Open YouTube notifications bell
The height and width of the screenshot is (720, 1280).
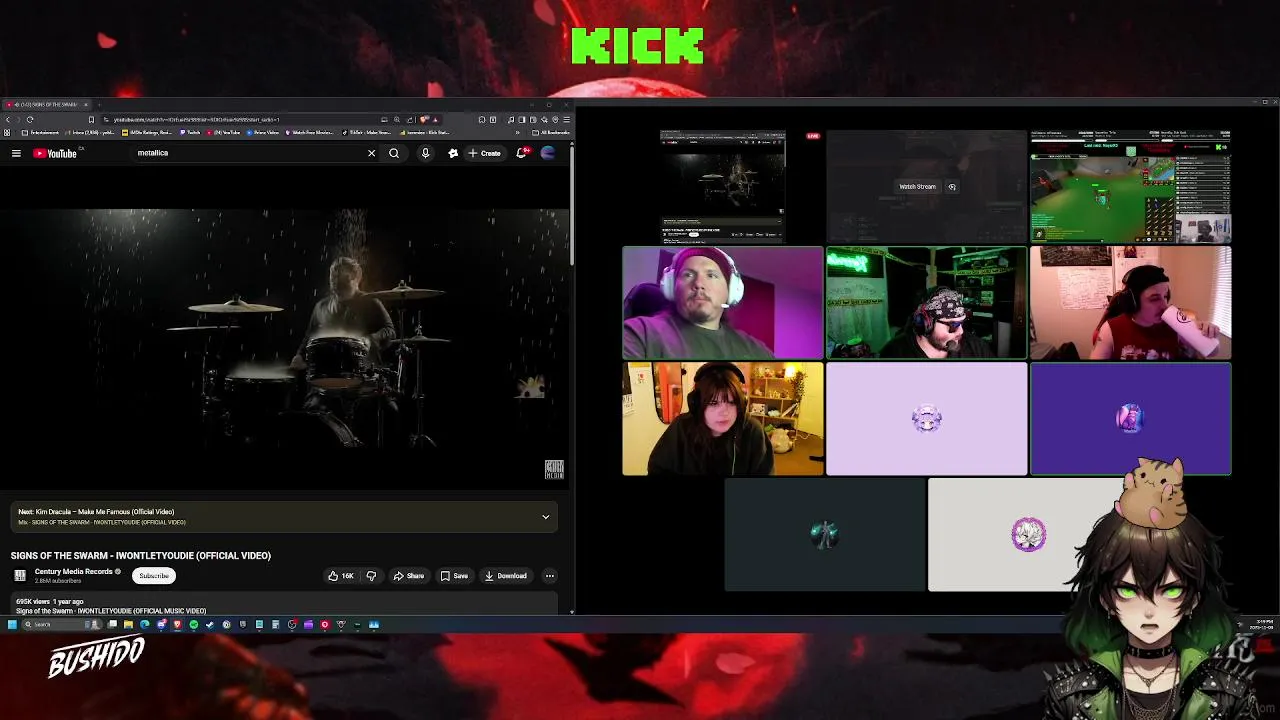tap(521, 153)
